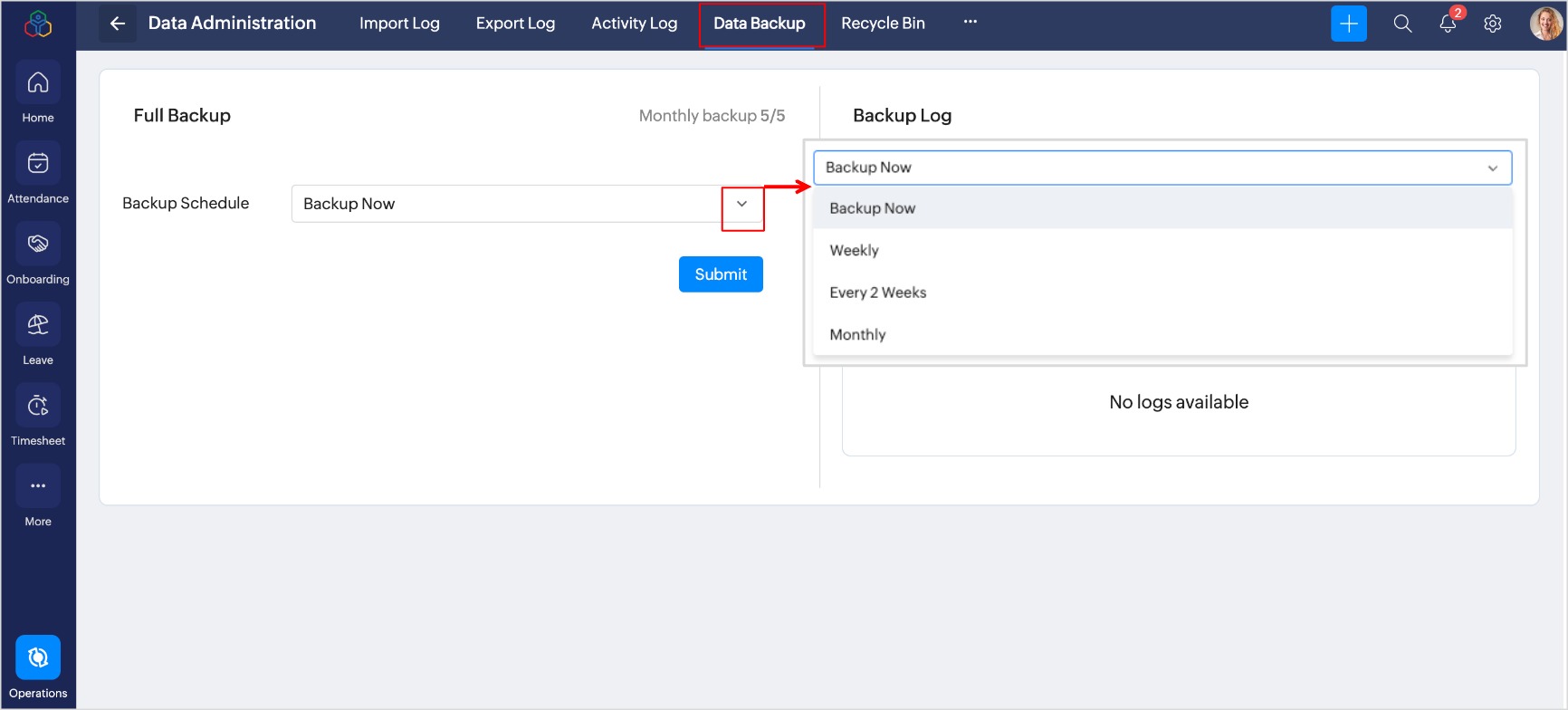This screenshot has height=710, width=1568.
Task: Choose the Monthly backup option
Action: coord(857,335)
